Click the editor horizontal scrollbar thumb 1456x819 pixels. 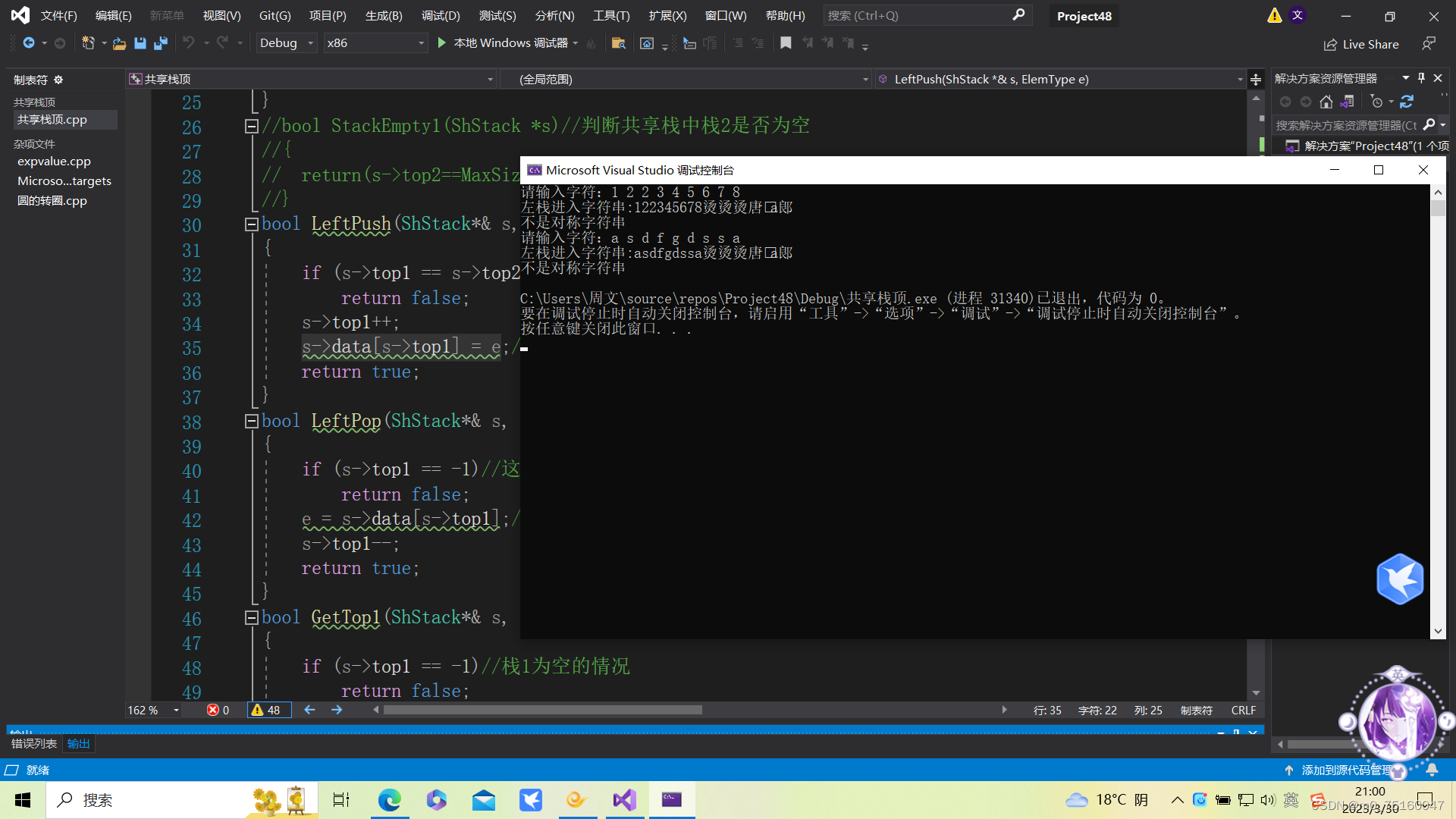tap(542, 710)
